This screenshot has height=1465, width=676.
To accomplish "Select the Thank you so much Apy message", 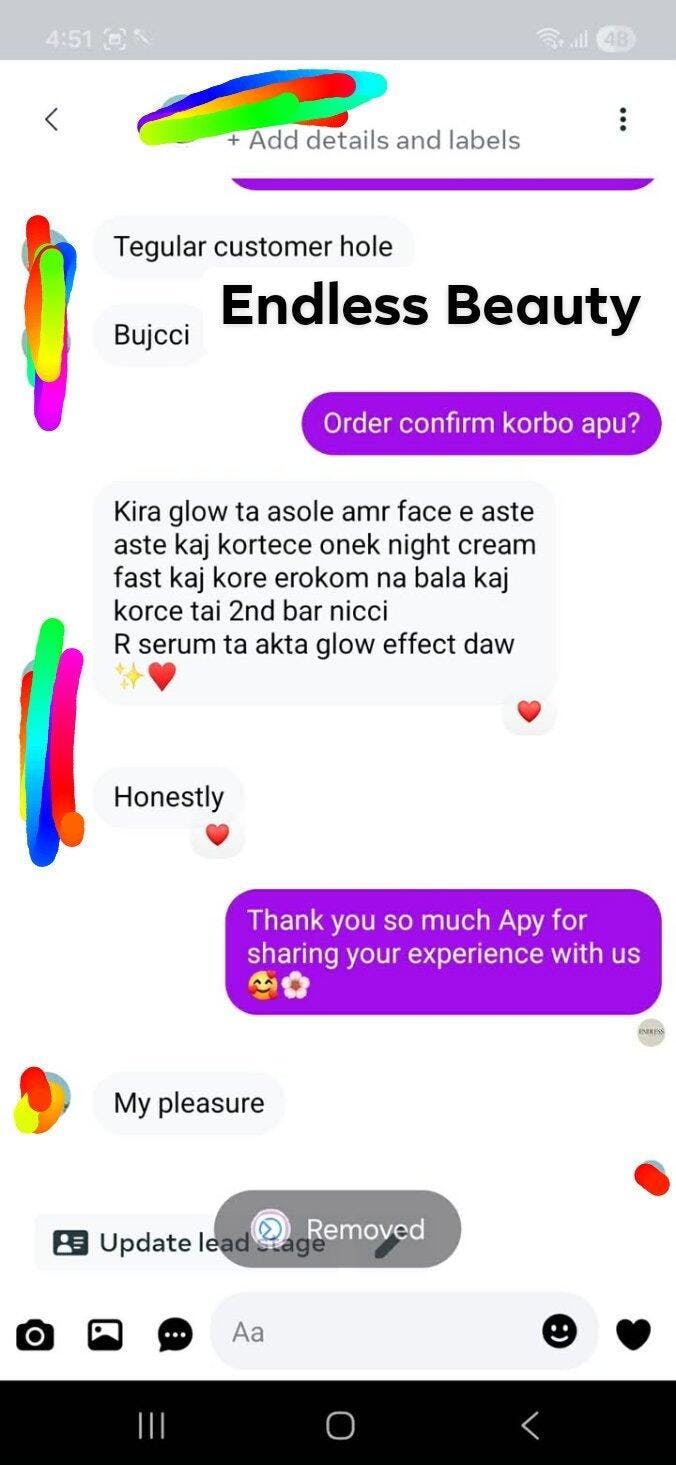I will tap(444, 952).
